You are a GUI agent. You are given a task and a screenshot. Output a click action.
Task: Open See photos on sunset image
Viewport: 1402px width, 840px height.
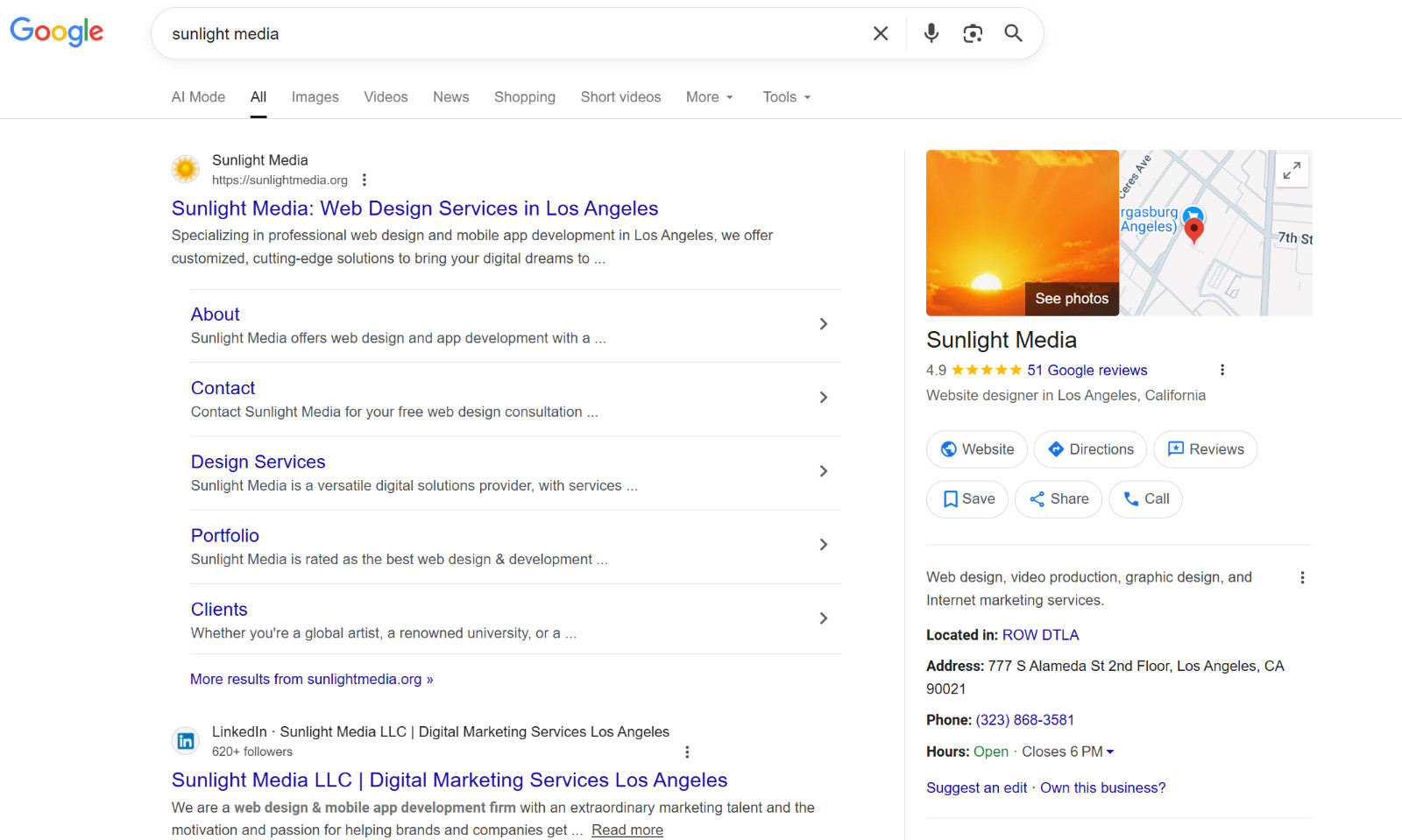(1072, 299)
